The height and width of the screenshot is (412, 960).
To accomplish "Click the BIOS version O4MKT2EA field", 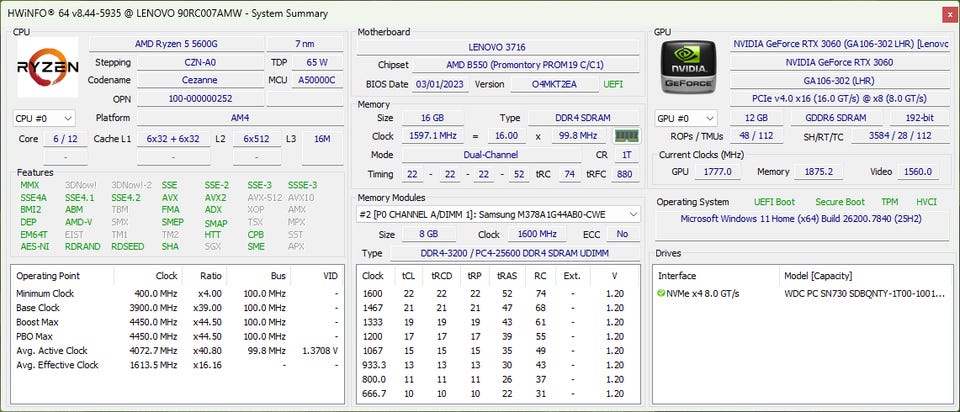I will 553,84.
